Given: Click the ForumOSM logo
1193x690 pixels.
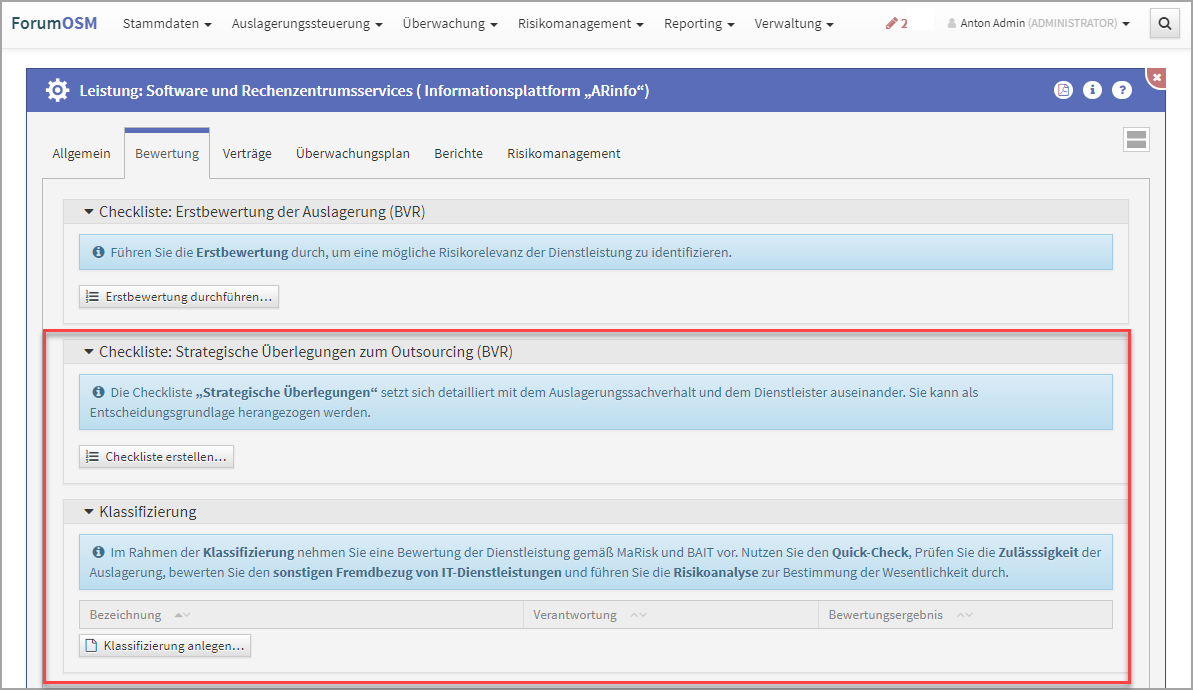Looking at the screenshot, I should tap(54, 23).
